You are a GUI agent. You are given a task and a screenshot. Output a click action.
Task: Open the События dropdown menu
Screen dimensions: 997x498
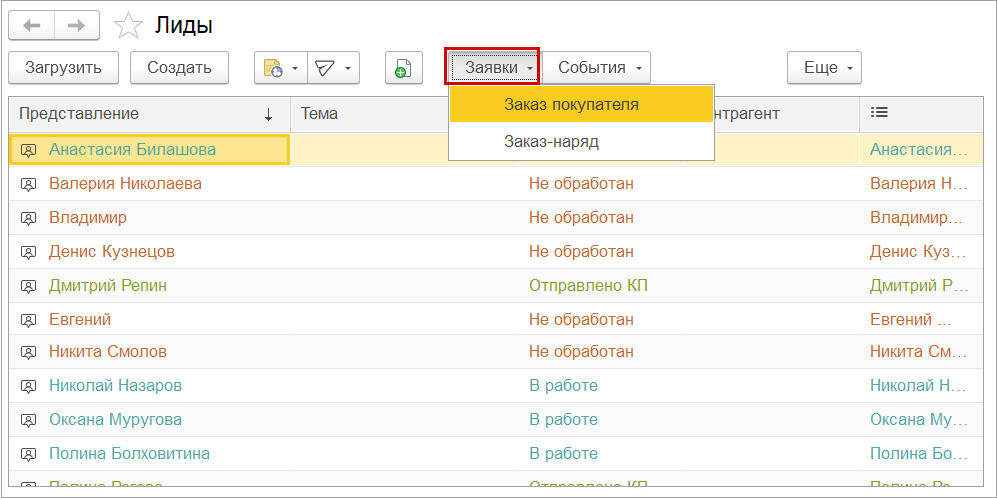click(x=597, y=68)
